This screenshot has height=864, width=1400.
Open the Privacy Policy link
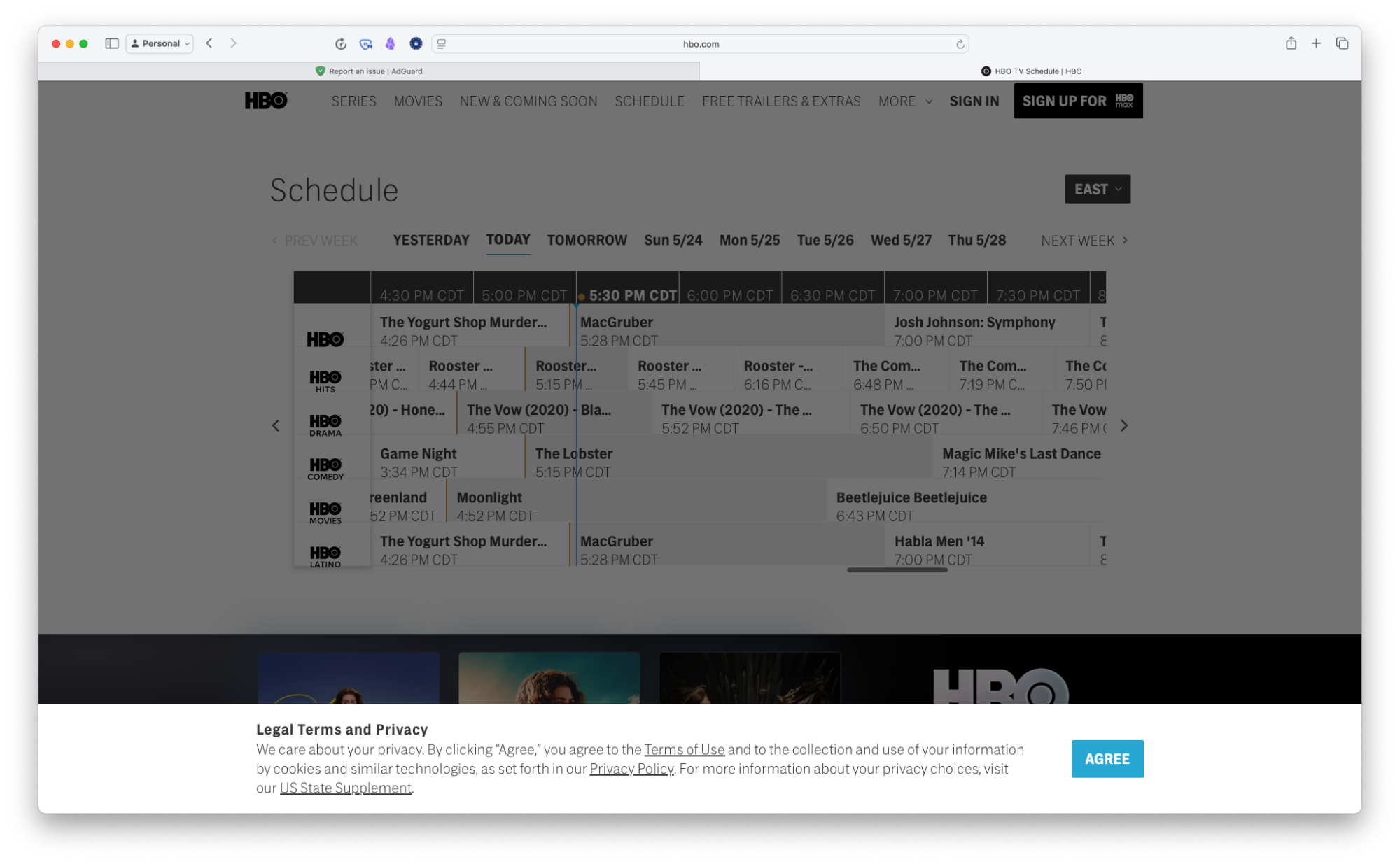tap(631, 768)
